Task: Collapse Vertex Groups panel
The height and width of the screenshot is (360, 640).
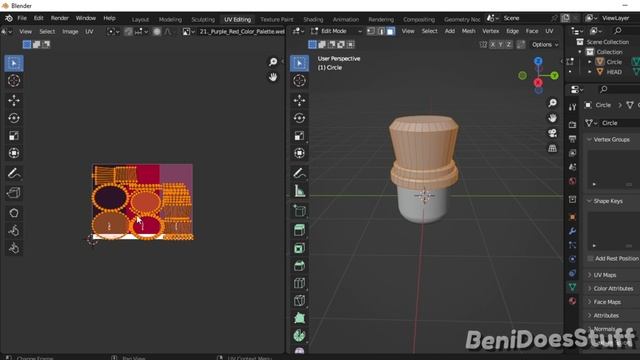Action: click(x=611, y=140)
